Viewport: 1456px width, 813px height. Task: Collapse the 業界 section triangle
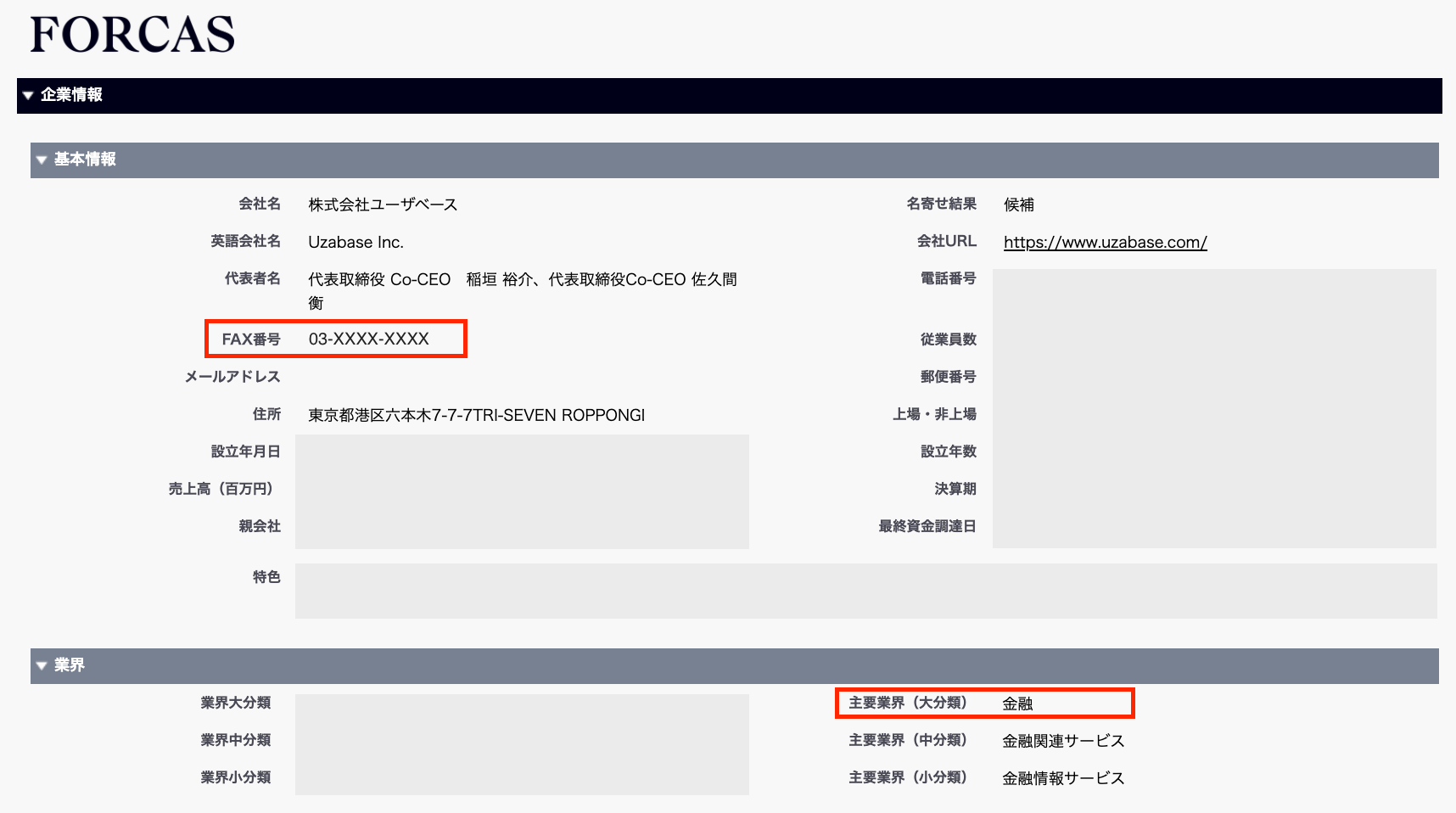coord(42,665)
